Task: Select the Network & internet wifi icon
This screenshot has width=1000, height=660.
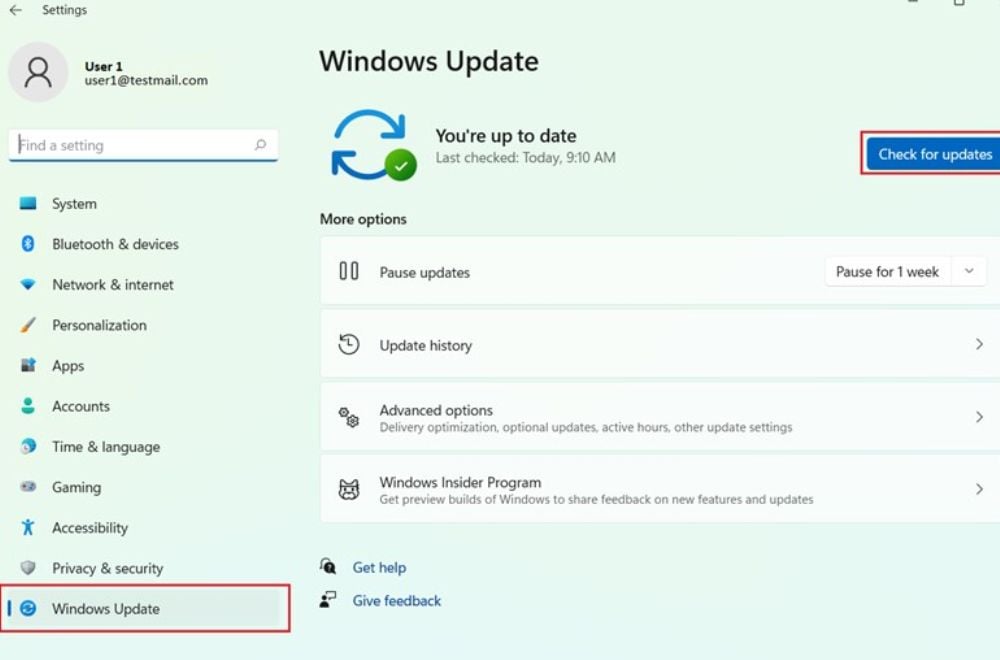Action: point(28,284)
